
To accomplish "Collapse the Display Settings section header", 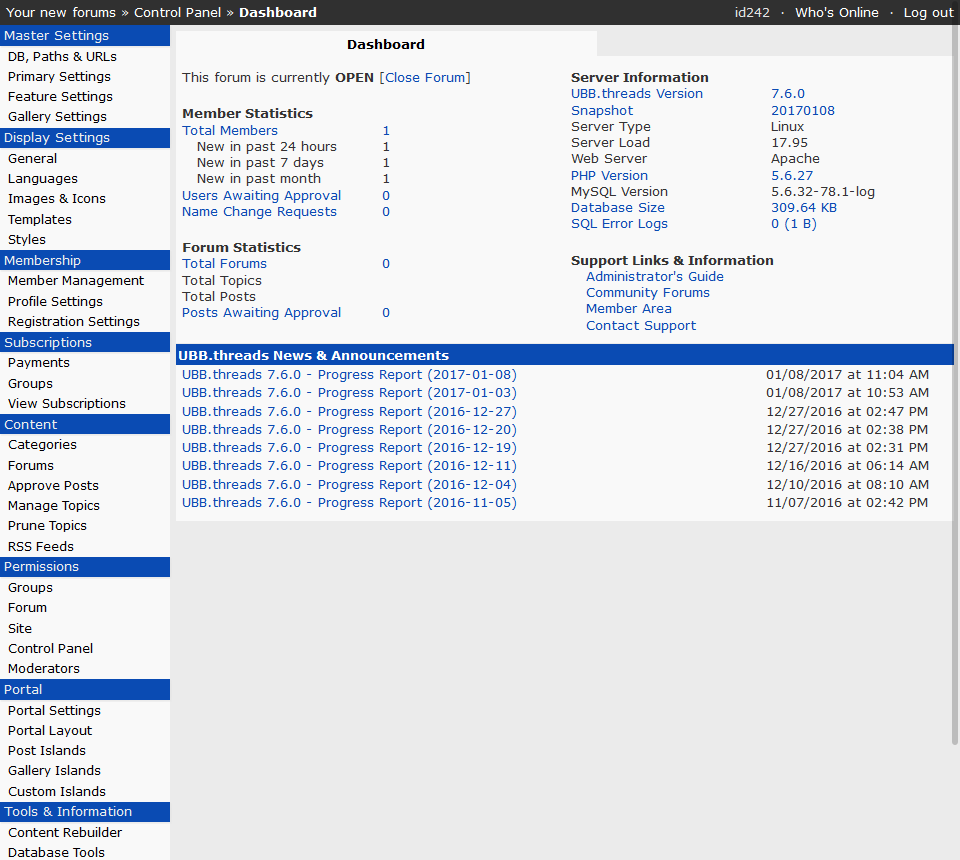I will coord(85,138).
